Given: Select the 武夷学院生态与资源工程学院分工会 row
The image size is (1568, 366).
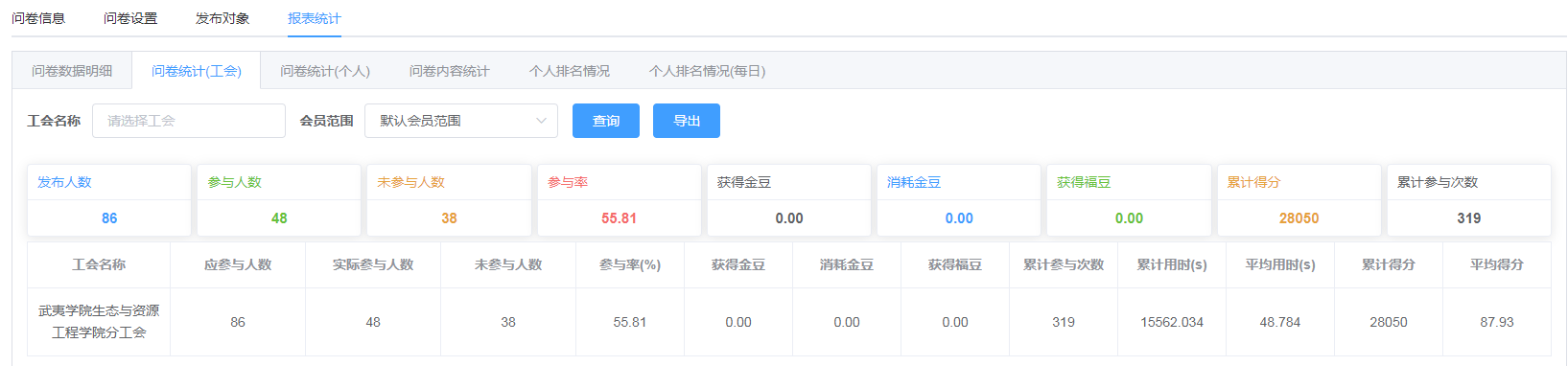Looking at the screenshot, I should click(x=788, y=322).
